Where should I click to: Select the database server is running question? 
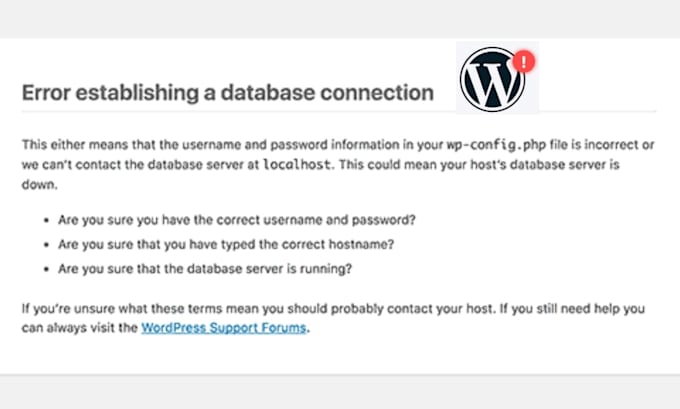205,269
